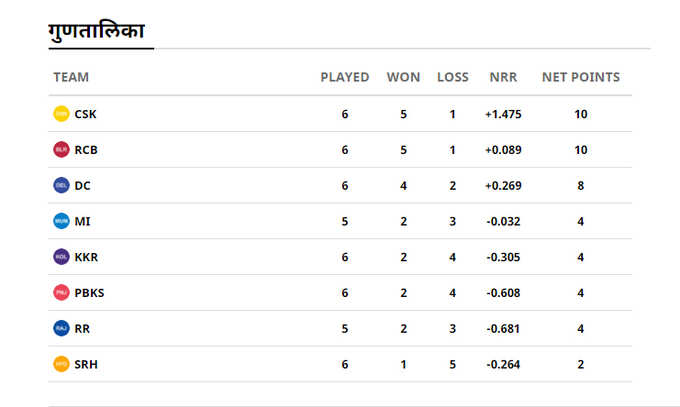Click the blue MI team logo
Screen dimensions: 680x407
tap(61, 221)
